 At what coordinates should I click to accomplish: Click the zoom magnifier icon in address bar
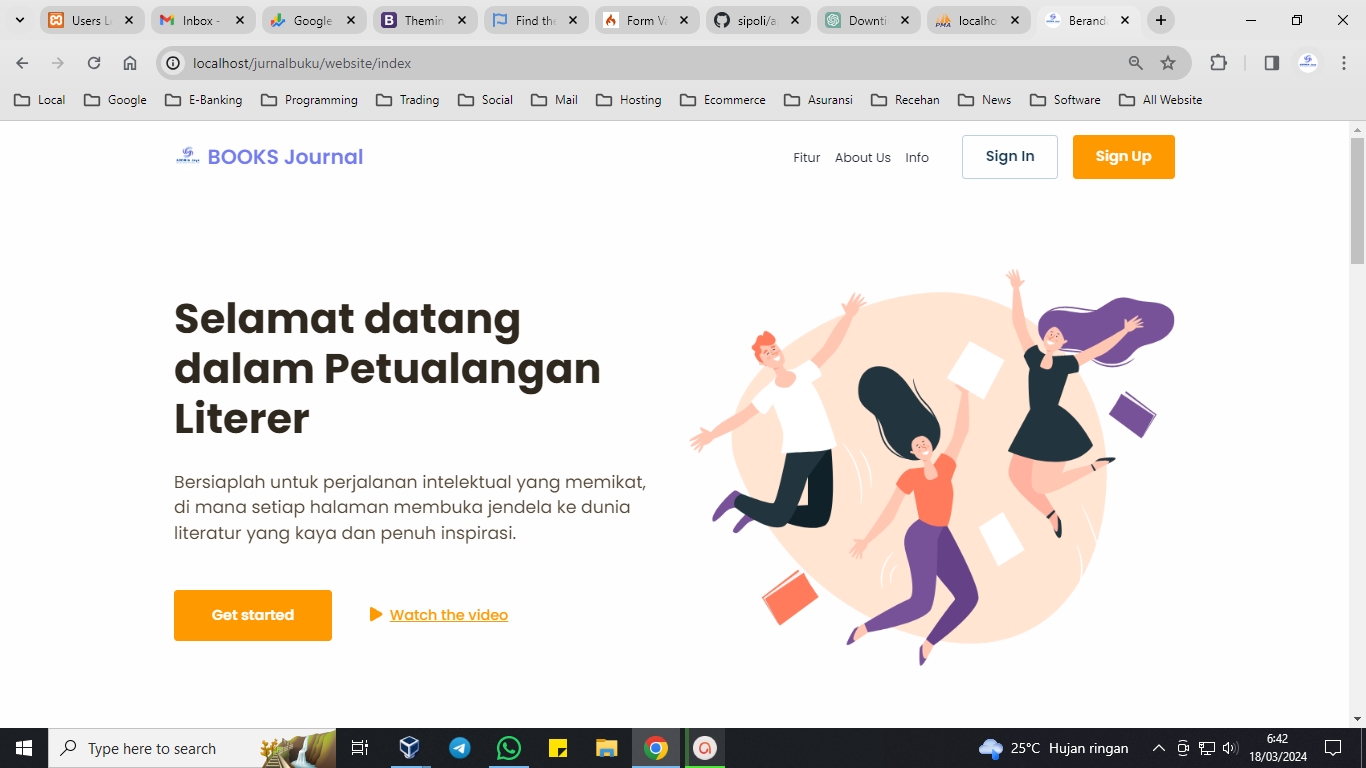(1136, 63)
